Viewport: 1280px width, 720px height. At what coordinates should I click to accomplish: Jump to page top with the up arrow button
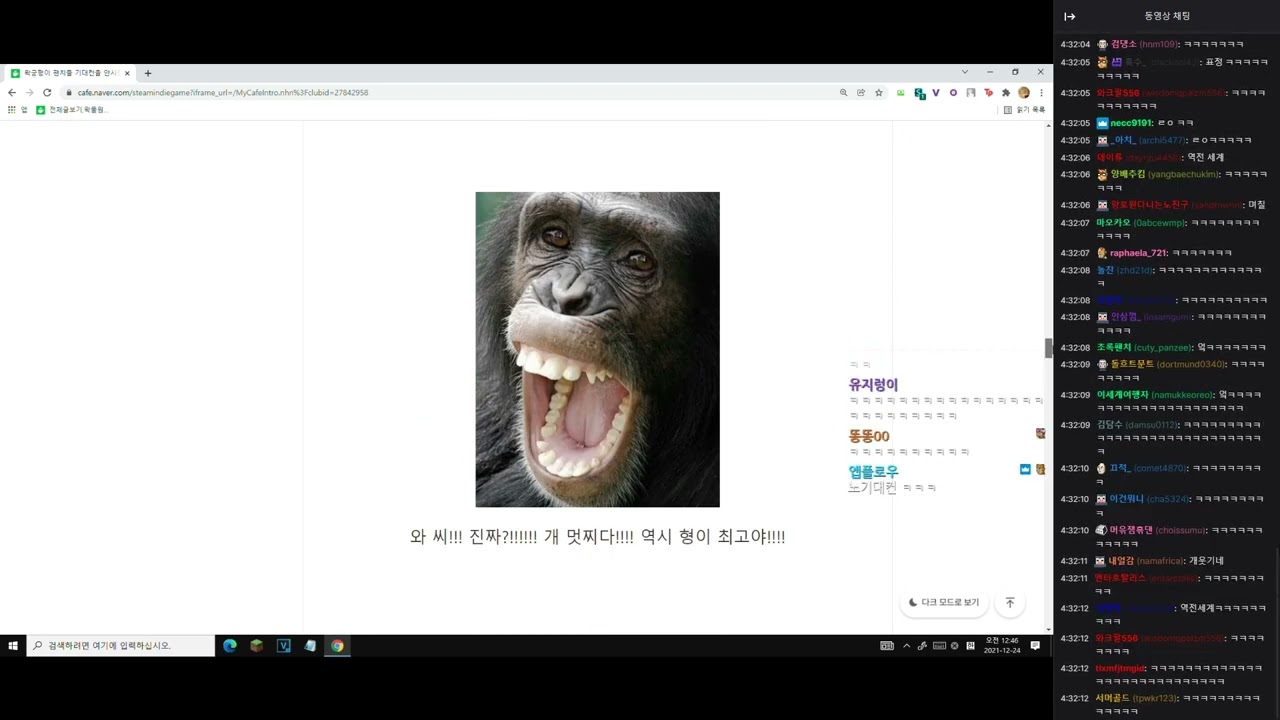1010,602
